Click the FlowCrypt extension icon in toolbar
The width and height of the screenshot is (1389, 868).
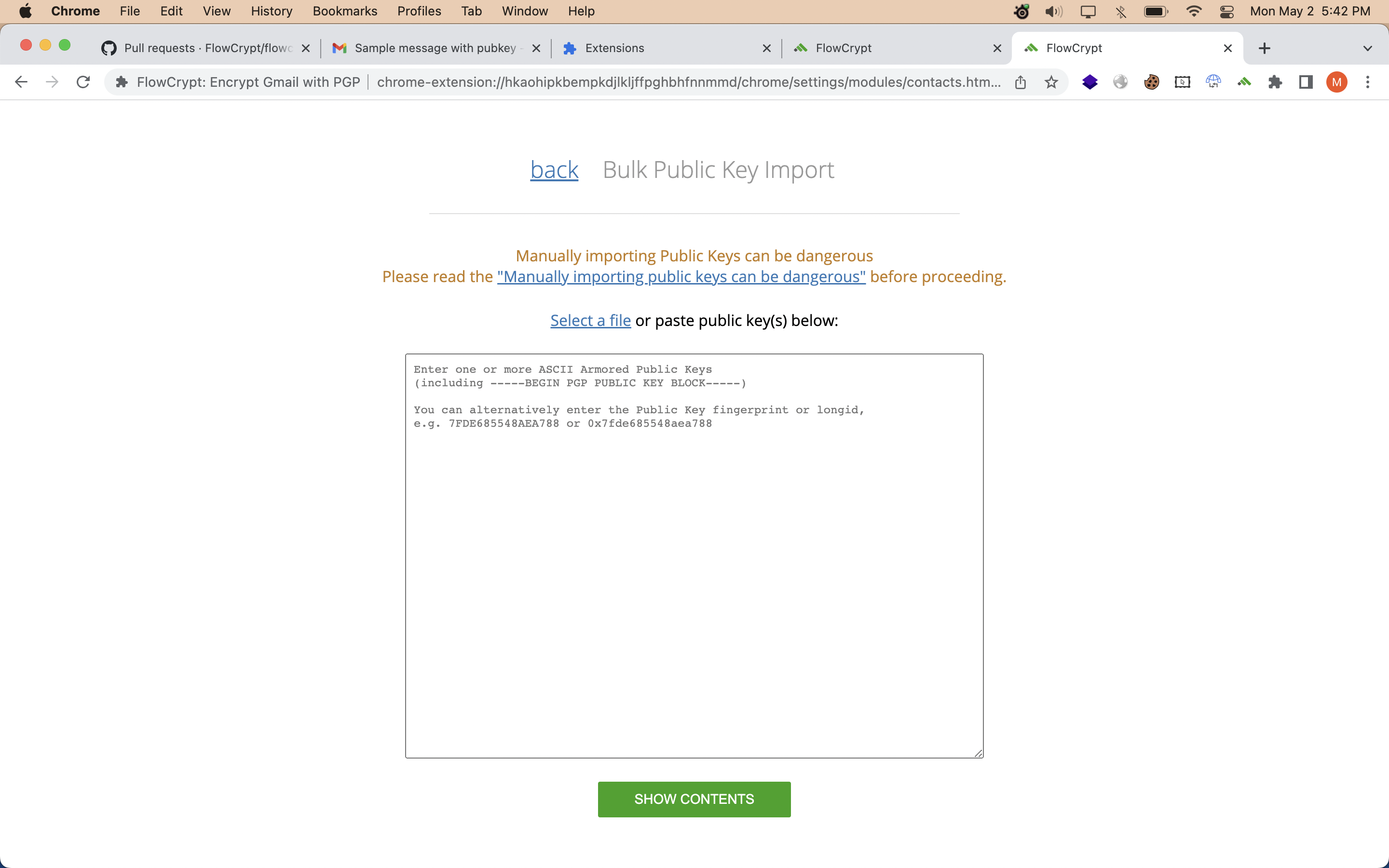click(x=1244, y=82)
